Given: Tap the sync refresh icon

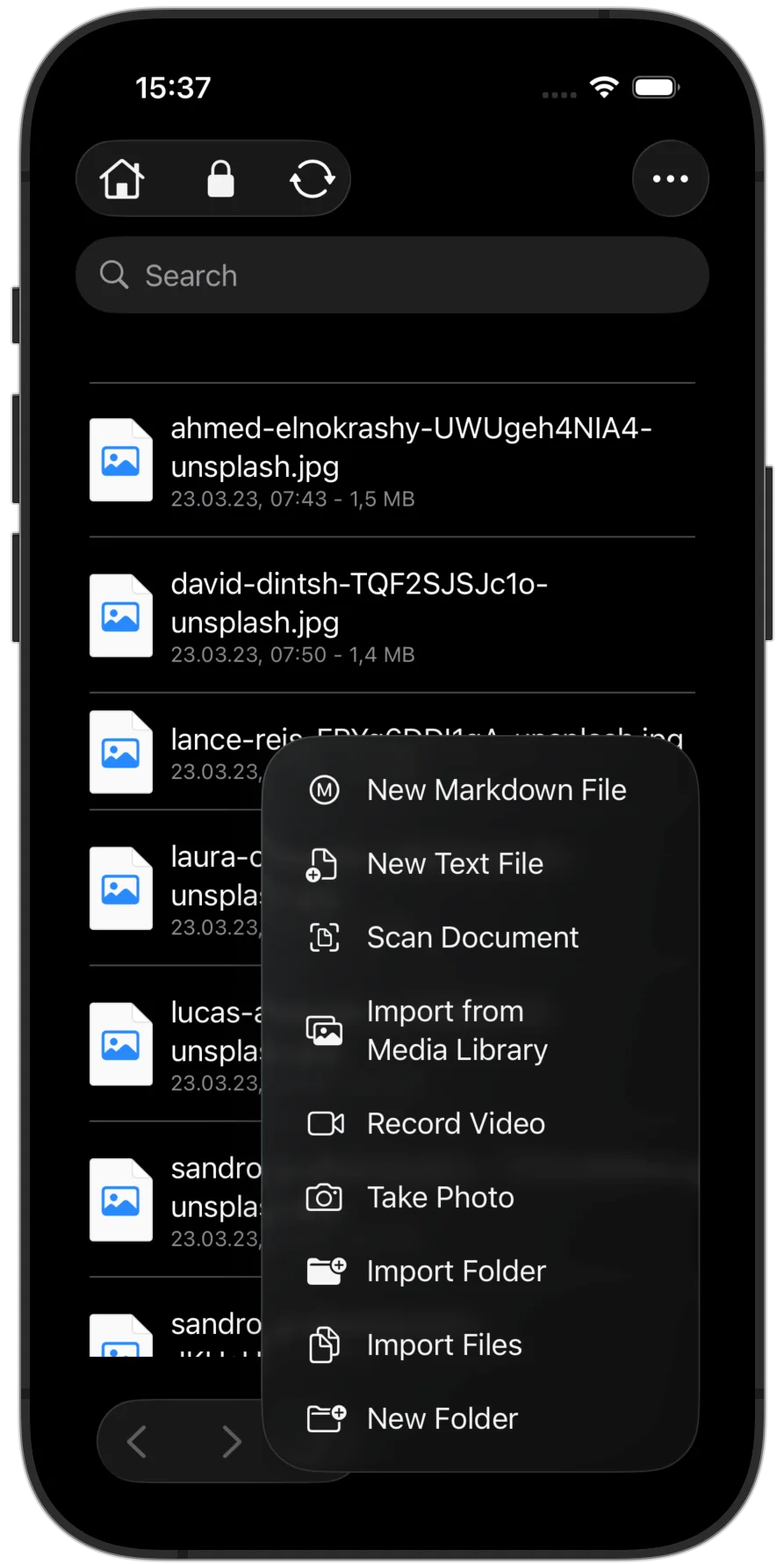Looking at the screenshot, I should click(x=312, y=179).
